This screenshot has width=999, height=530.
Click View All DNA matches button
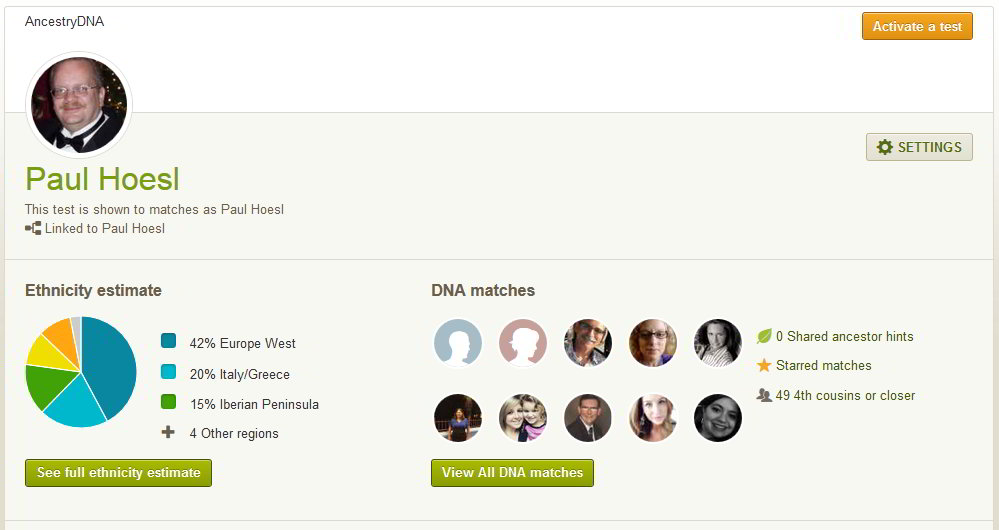(x=512, y=473)
